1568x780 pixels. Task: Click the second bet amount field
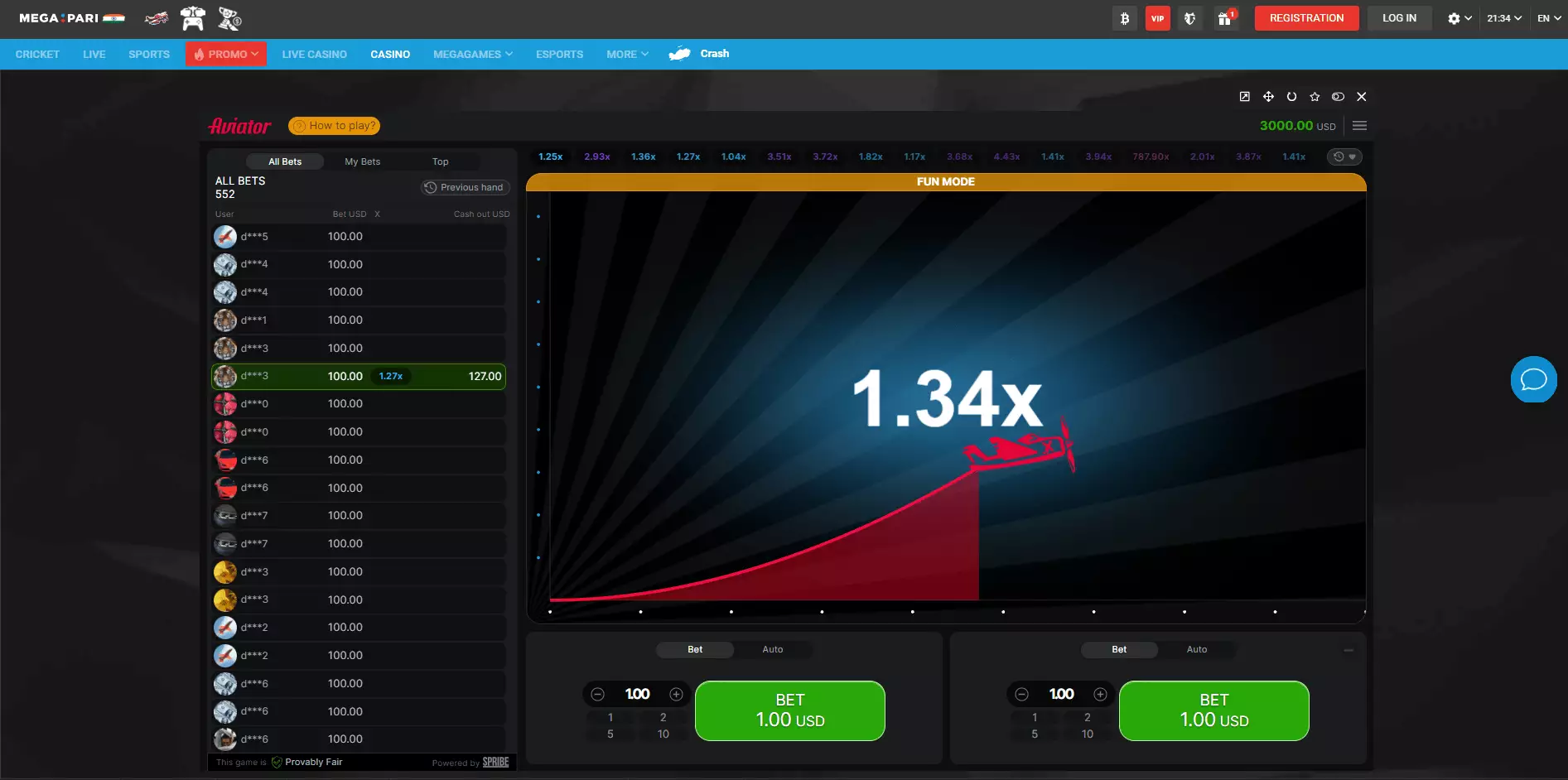[x=1061, y=695]
